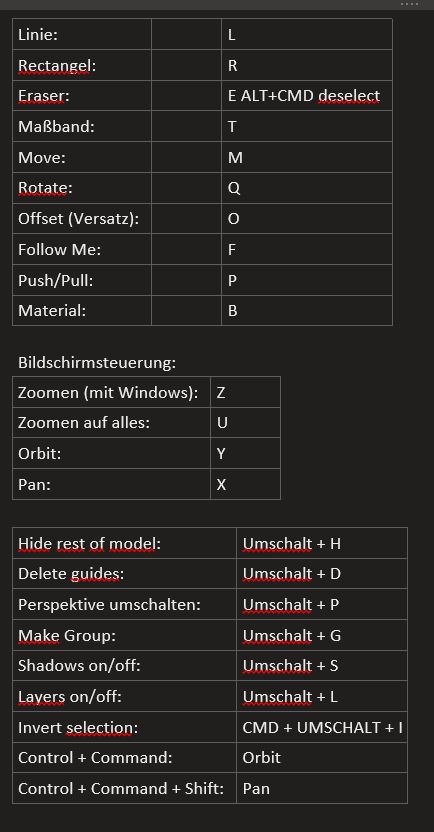Click the Umschalt + D shortcut cell
The width and height of the screenshot is (434, 832).
click(322, 574)
